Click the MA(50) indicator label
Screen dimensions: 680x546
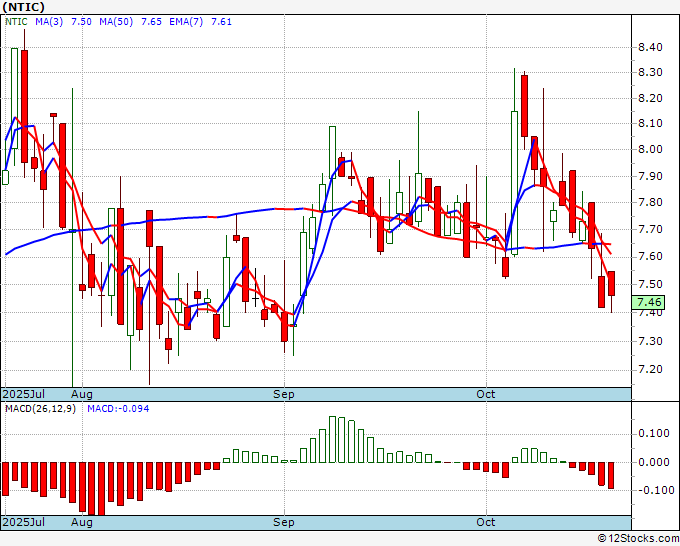(x=116, y=22)
